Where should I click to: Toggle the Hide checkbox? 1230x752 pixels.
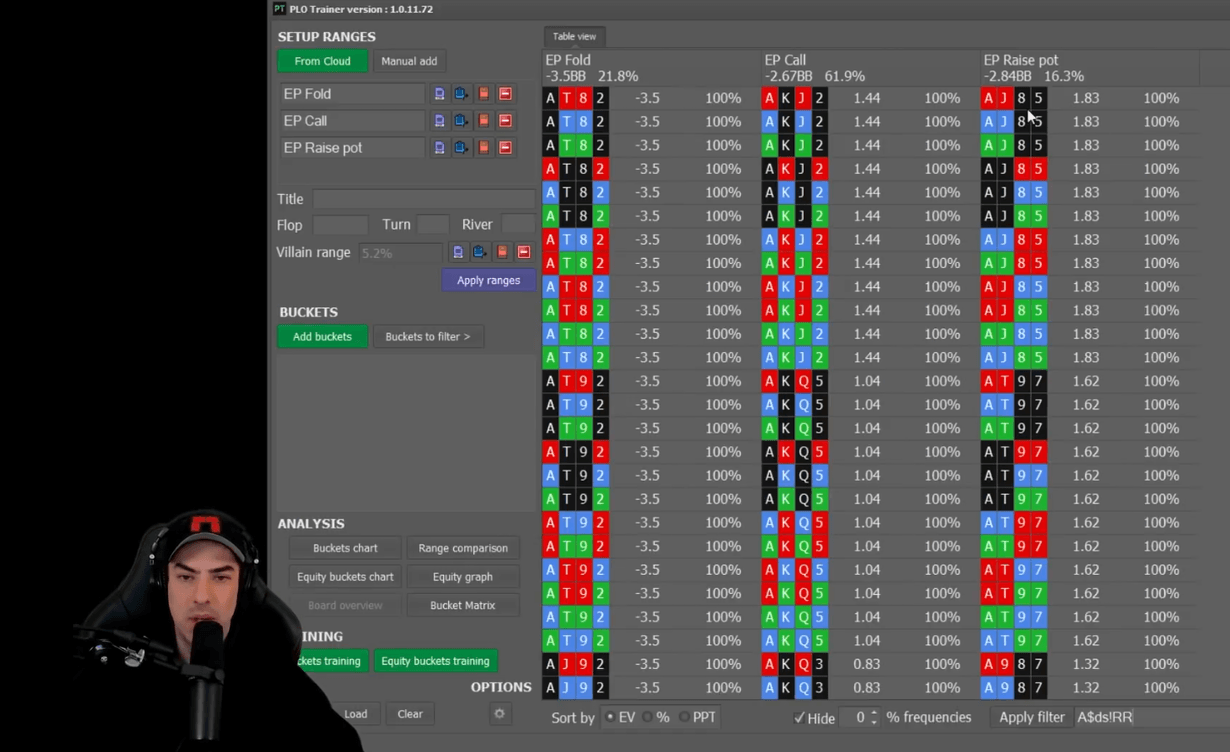click(x=799, y=717)
